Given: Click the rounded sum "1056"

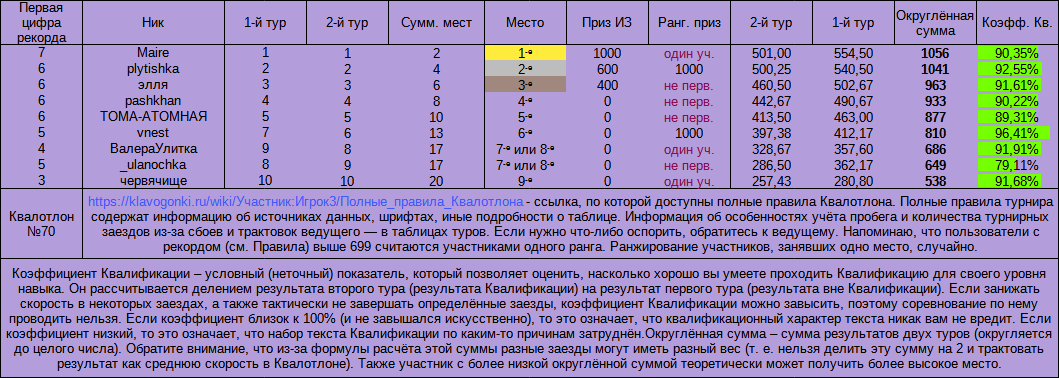Looking at the screenshot, I should pyautogui.click(x=935, y=53).
